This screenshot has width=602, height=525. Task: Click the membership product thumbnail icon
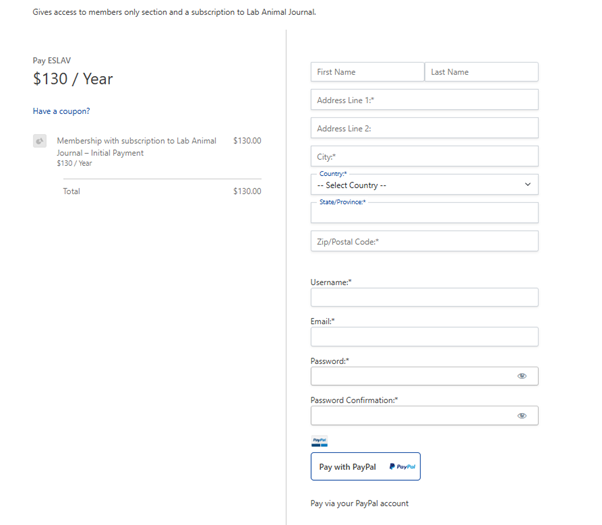pyautogui.click(x=39, y=141)
